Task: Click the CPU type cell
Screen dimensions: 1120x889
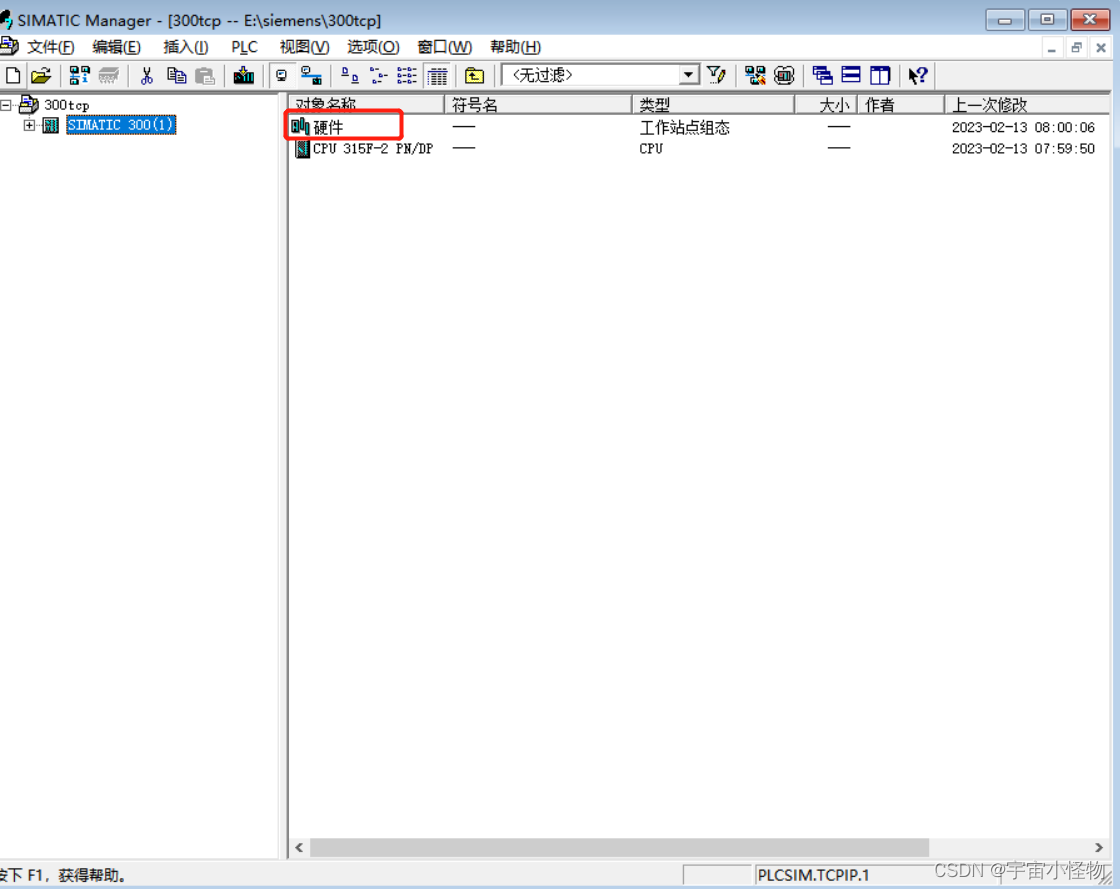Action: pyautogui.click(x=651, y=149)
